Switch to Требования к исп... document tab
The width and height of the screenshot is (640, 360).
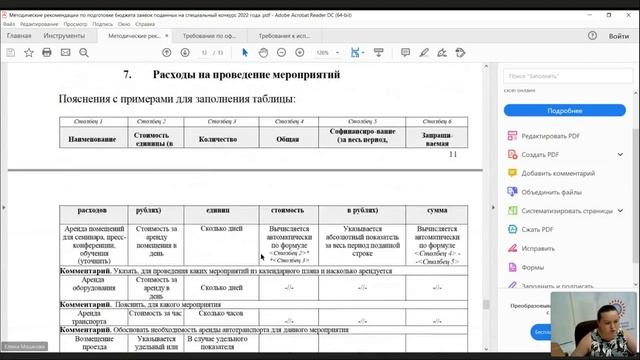(284, 36)
